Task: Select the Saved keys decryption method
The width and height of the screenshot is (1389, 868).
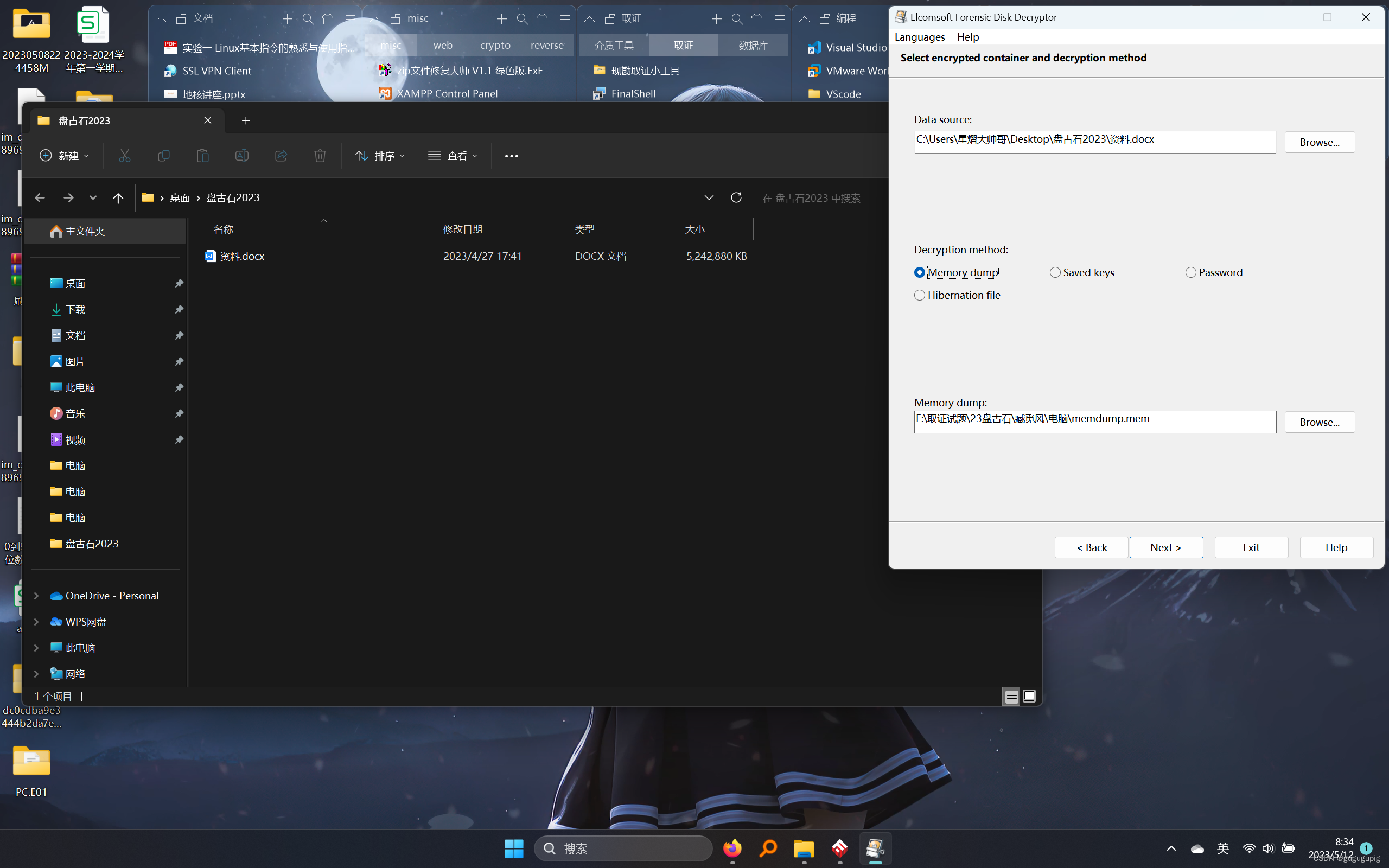Action: point(1055,272)
